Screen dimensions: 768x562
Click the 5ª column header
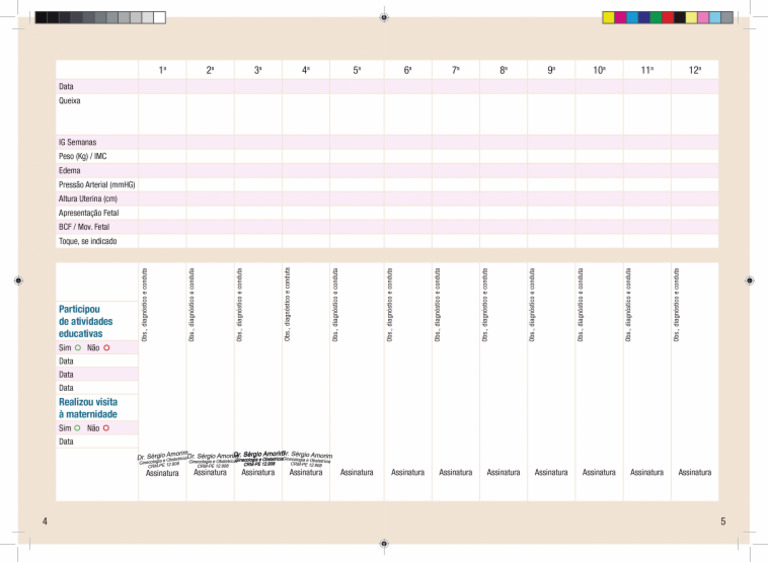pyautogui.click(x=357, y=70)
